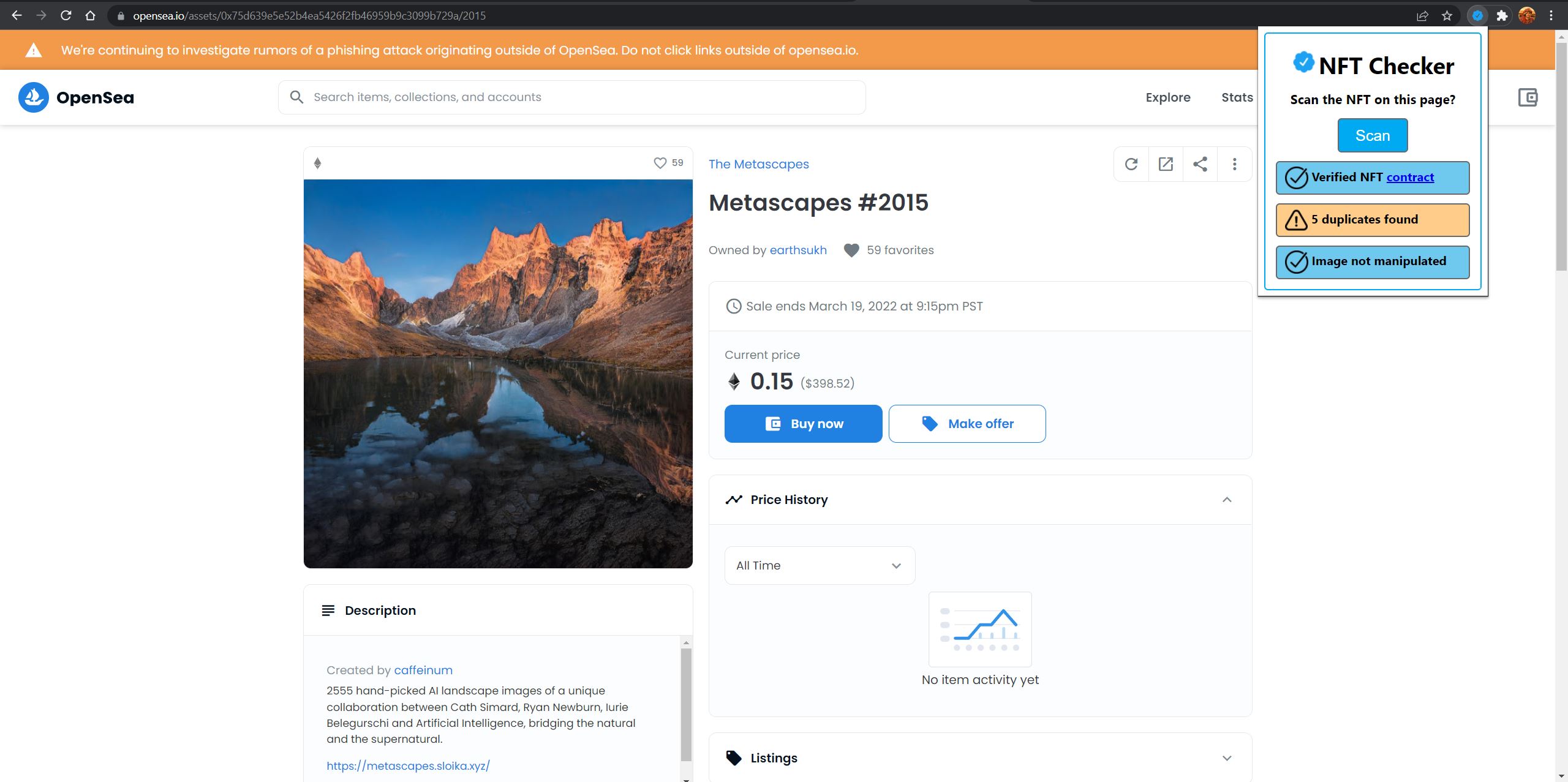Image resolution: width=1568 pixels, height=782 pixels.
Task: Open the three-dot more options menu
Action: click(1234, 164)
